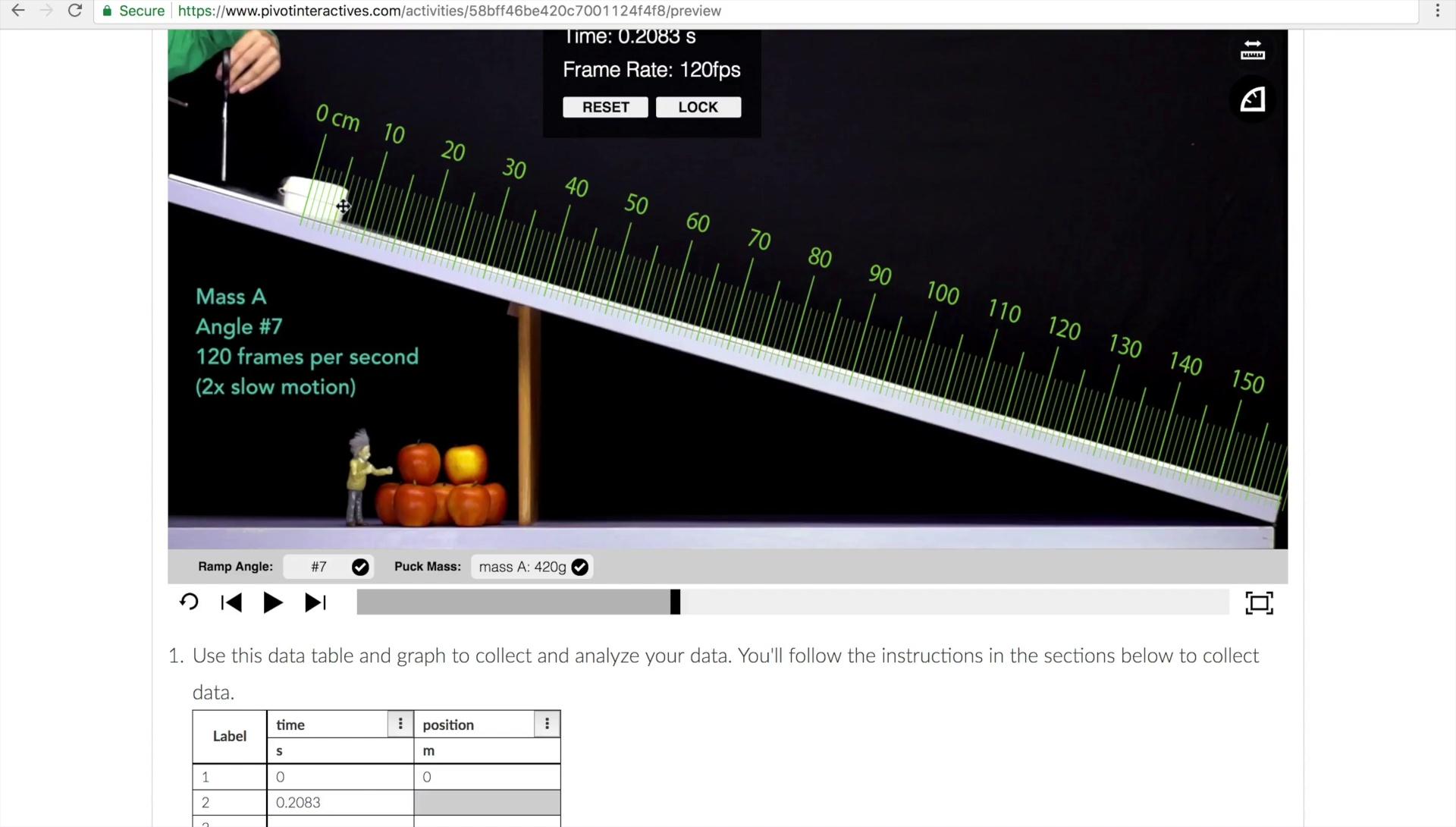Step forward one frame
Screen dimensions: 1456x827
click(315, 602)
